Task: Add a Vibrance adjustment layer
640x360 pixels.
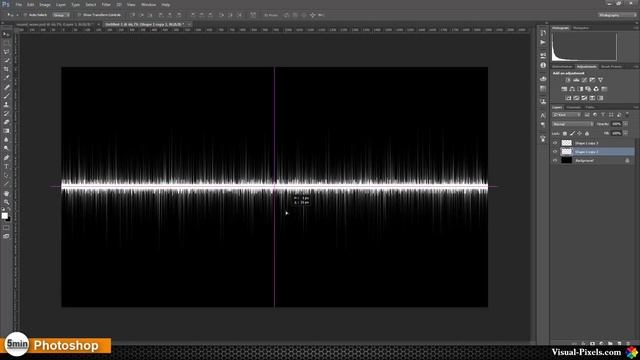Action: [x=600, y=80]
